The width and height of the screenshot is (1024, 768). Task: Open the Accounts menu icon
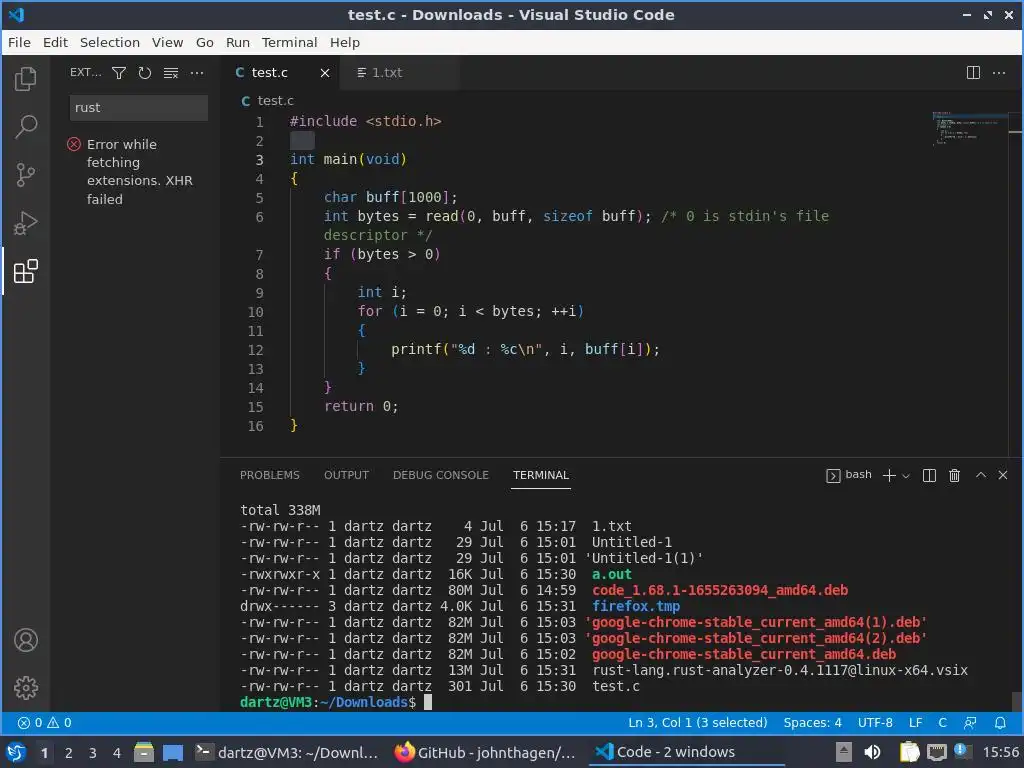click(25, 640)
